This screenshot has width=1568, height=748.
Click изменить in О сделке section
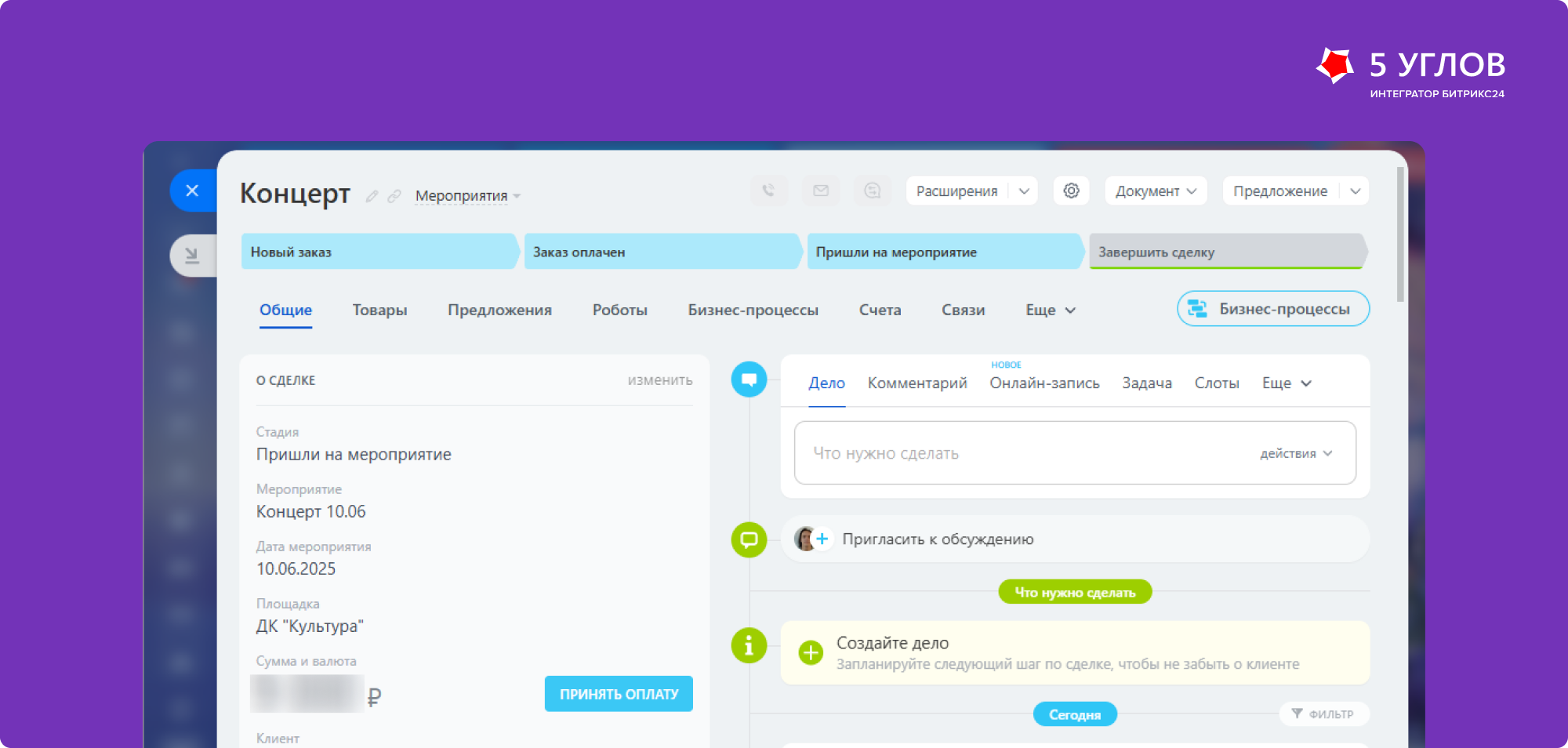[x=660, y=380]
